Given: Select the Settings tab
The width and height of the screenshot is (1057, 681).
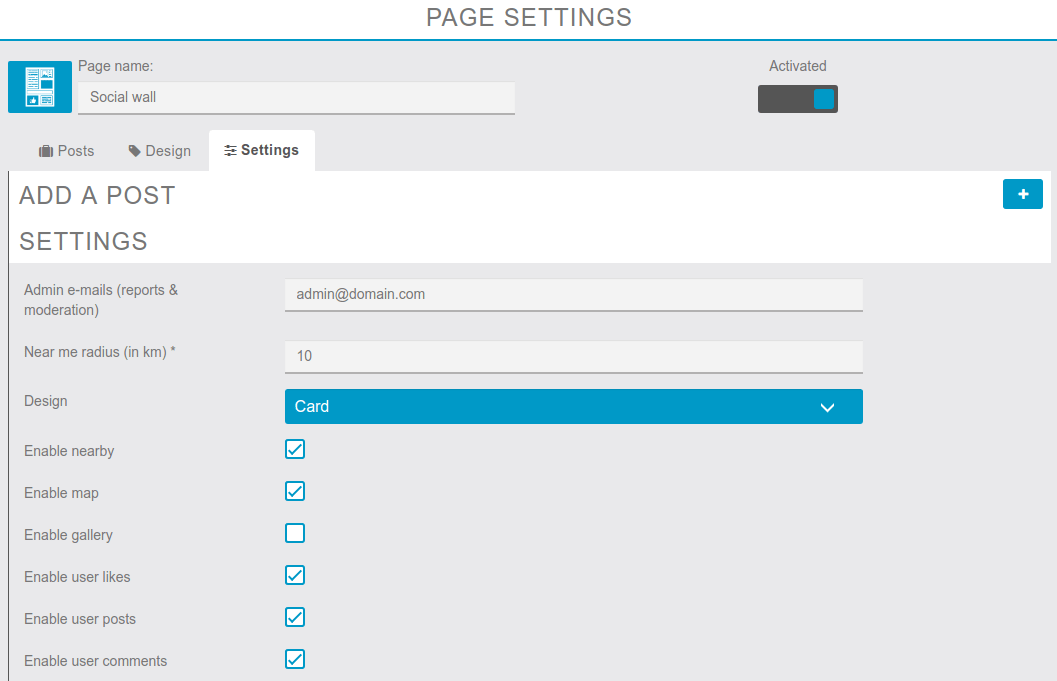Looking at the screenshot, I should [x=262, y=150].
